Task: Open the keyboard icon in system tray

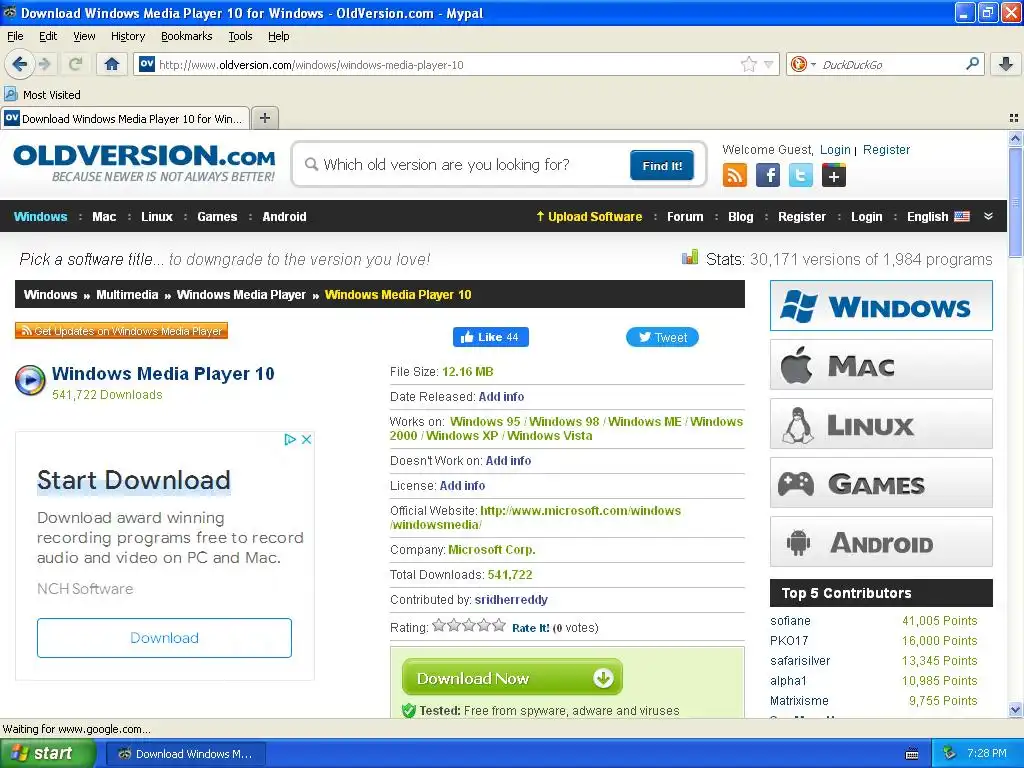Action: (912, 754)
